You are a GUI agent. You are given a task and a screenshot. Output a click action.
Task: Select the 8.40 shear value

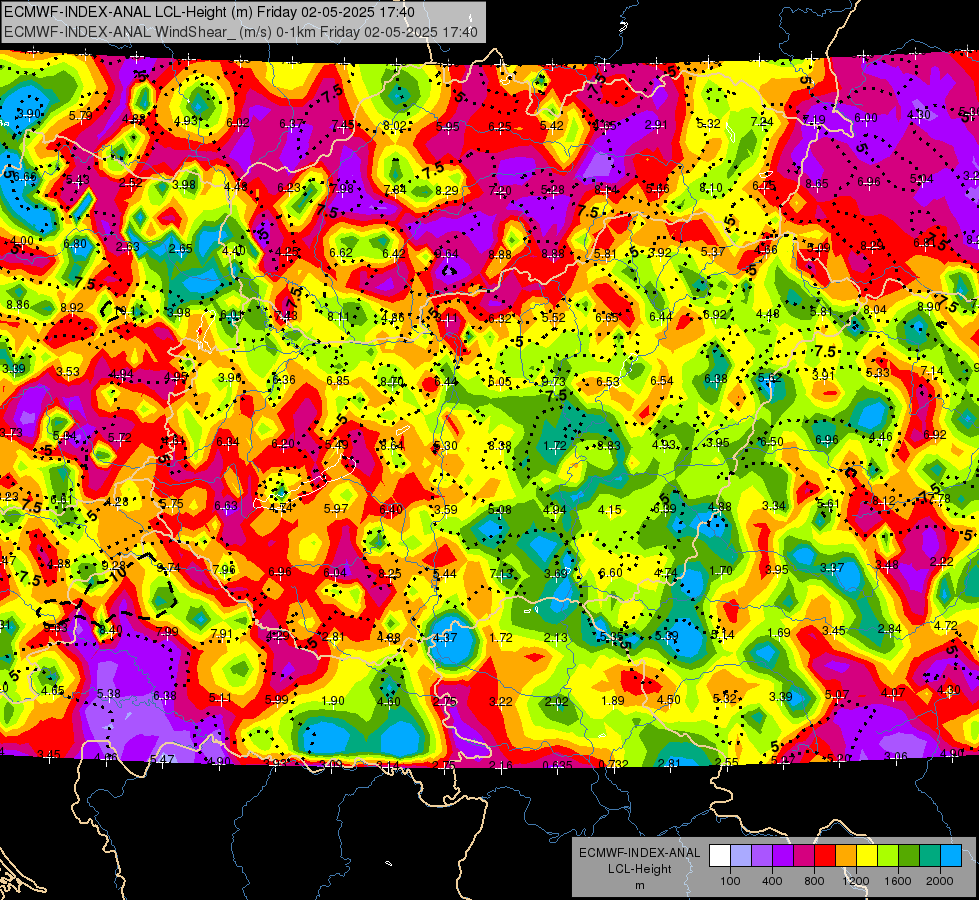coord(111,630)
